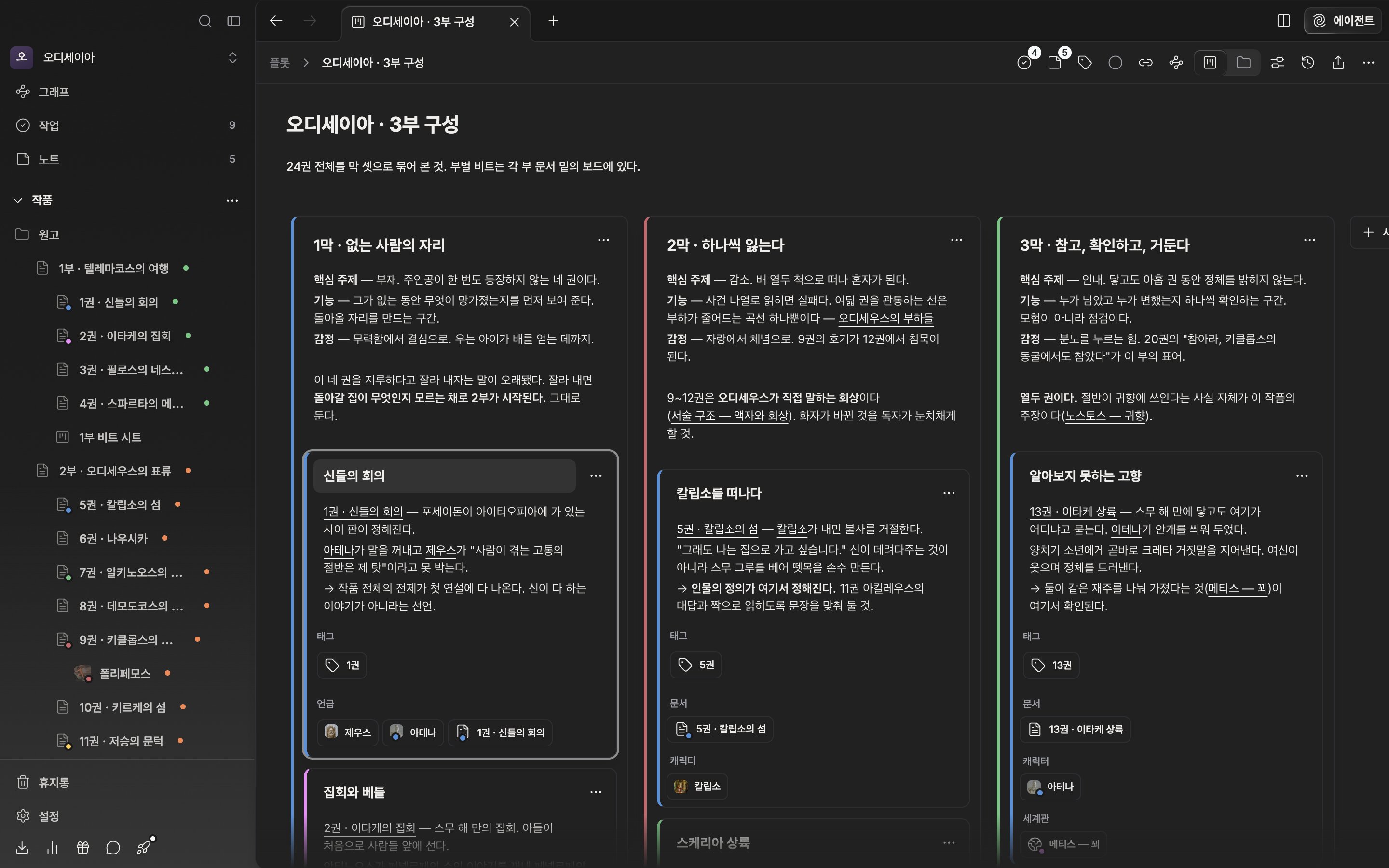Click the rocket icon in sidebar footer
The height and width of the screenshot is (868, 1389).
144,847
